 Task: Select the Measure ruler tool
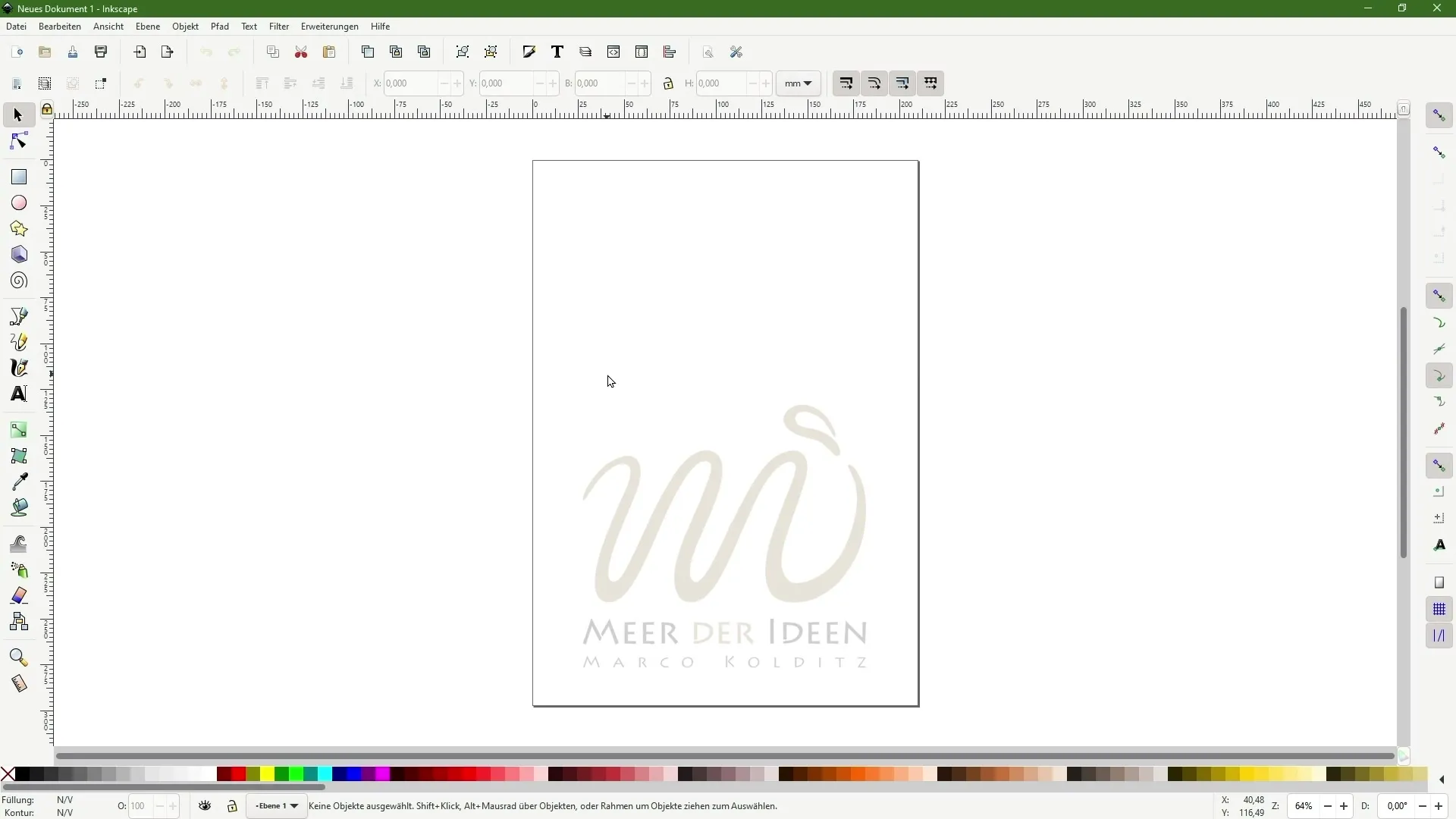tap(18, 683)
